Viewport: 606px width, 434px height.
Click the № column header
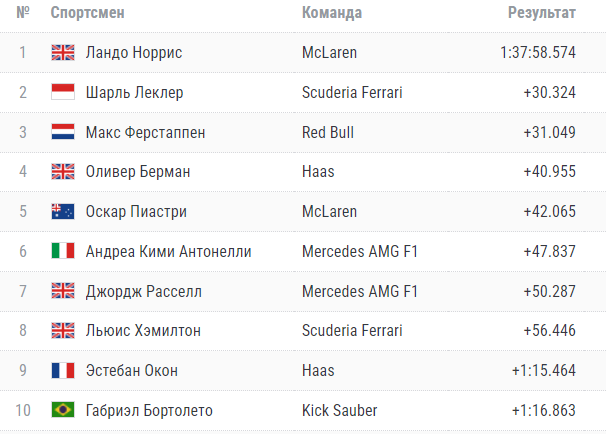coord(22,14)
